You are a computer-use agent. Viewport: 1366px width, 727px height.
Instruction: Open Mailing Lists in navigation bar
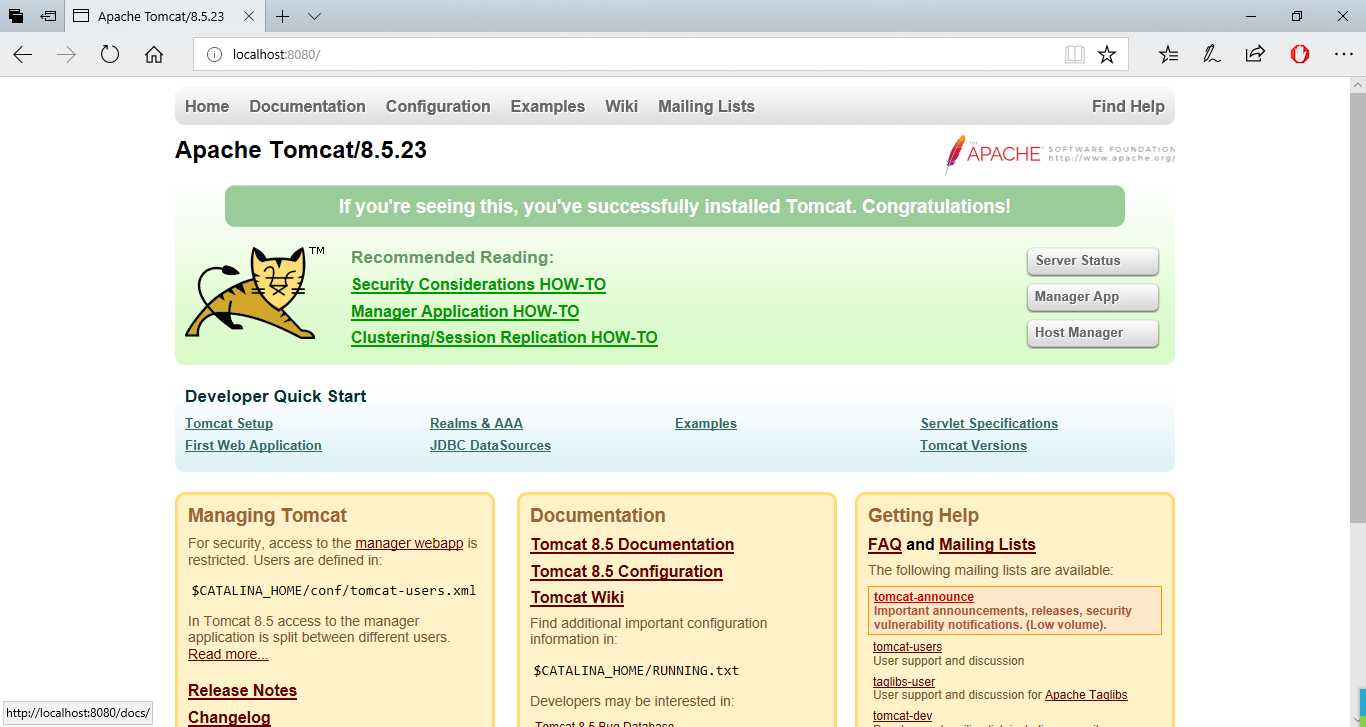coord(706,106)
